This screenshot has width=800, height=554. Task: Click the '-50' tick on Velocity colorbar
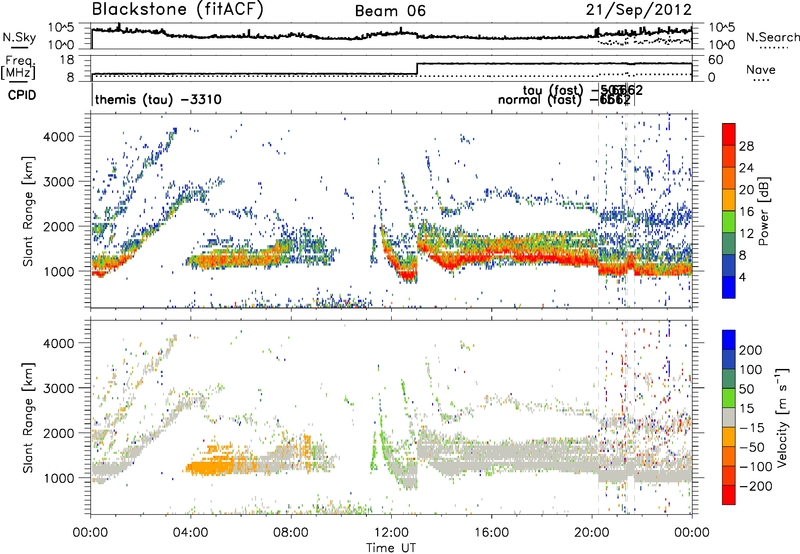pos(752,447)
